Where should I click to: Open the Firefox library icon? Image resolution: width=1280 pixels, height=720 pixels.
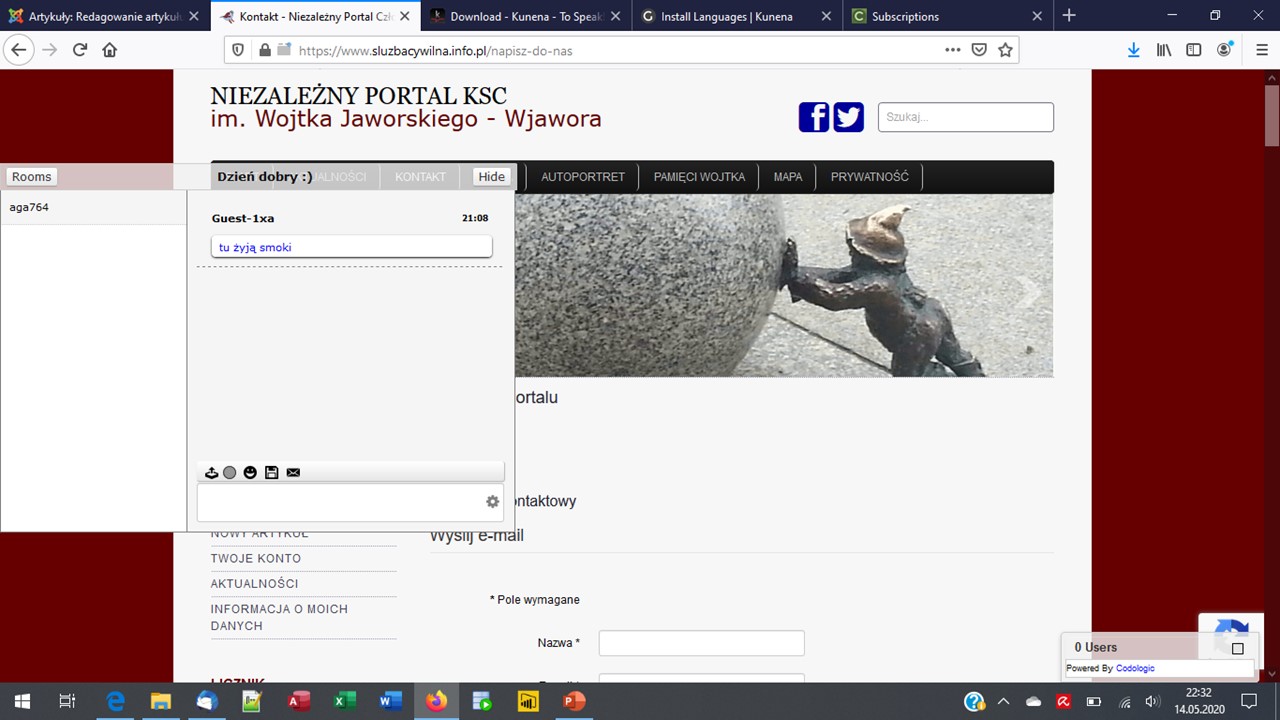(x=1164, y=50)
